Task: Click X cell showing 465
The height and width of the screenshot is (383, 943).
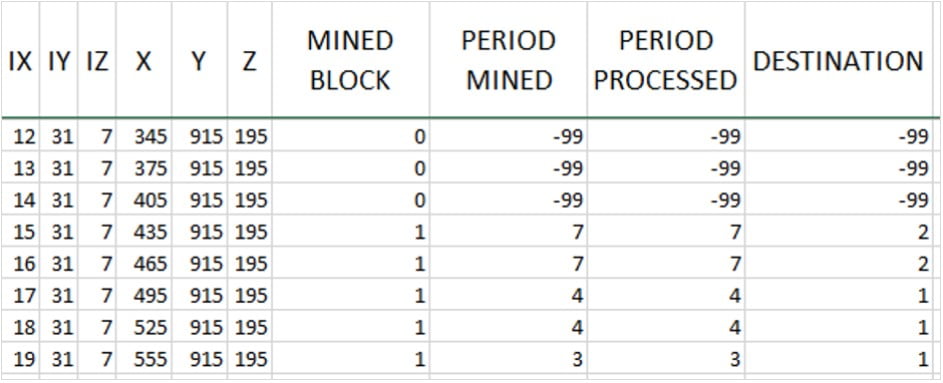Action: 144,264
